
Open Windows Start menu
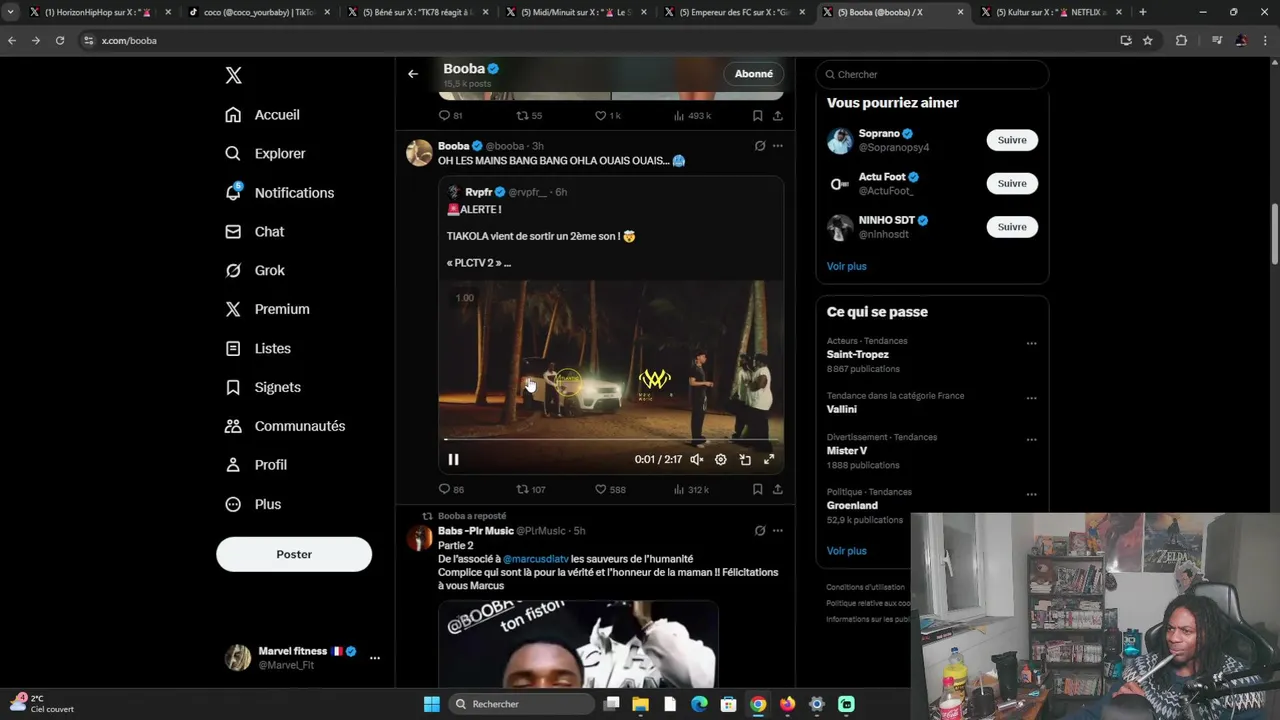point(432,704)
